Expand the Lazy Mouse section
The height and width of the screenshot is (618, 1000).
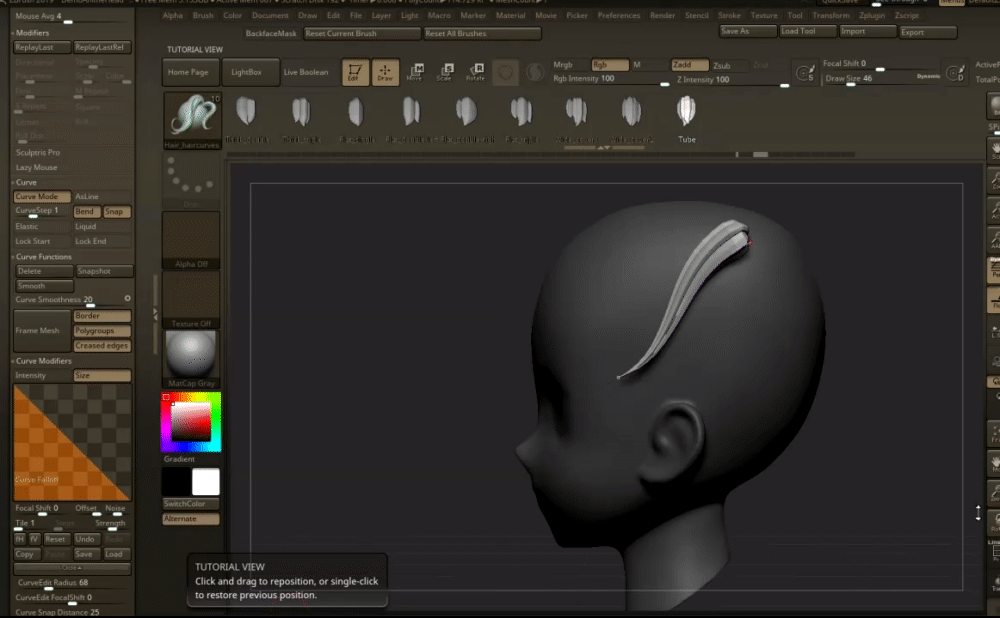pos(36,167)
